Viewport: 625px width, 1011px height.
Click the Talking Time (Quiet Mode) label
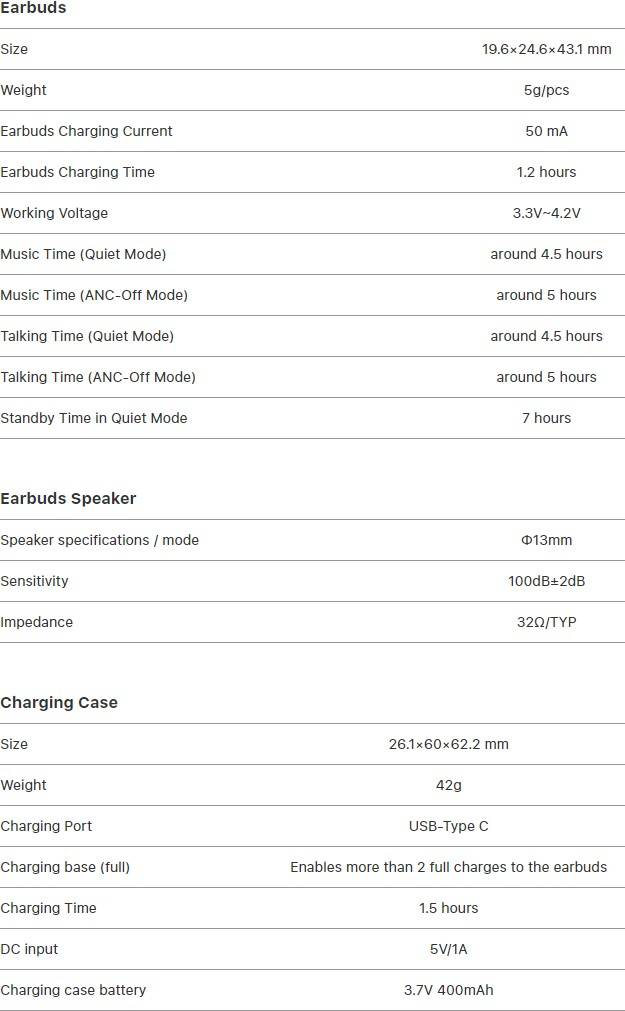(x=87, y=336)
